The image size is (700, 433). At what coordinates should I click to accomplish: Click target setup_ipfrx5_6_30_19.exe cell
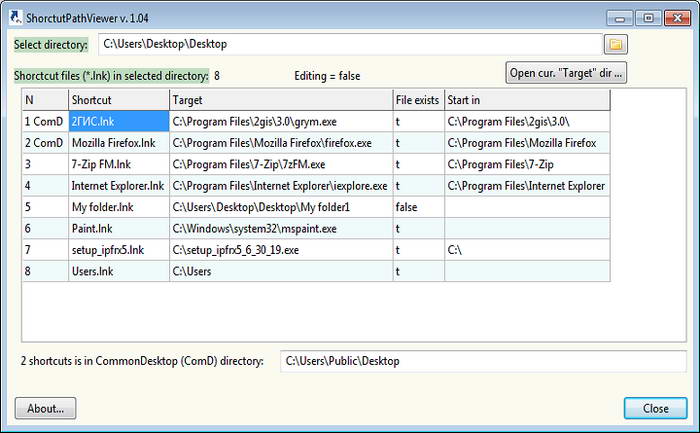click(281, 250)
